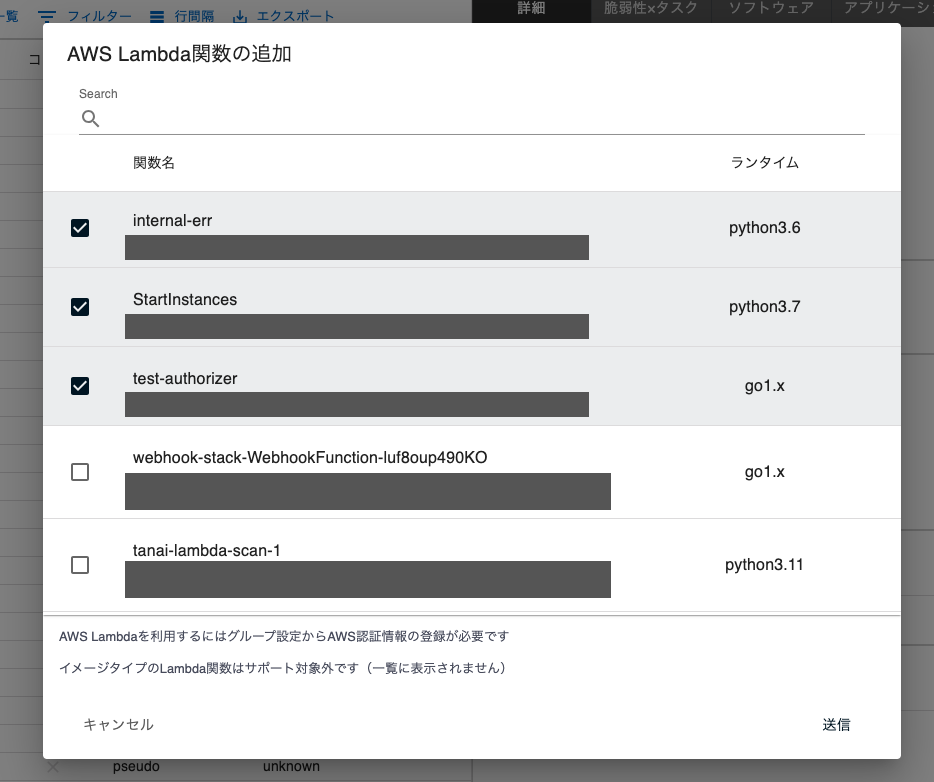Click the ランタイム column header
Viewport: 934px width, 782px height.
pos(765,163)
